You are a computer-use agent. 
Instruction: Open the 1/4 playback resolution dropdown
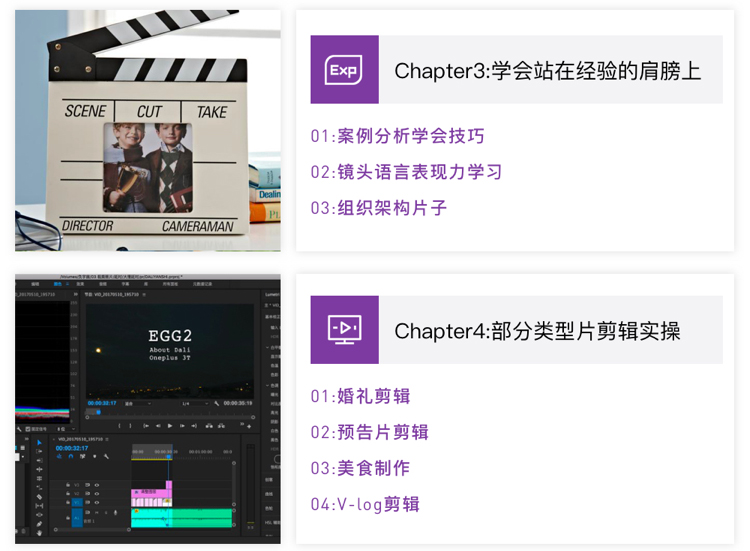click(x=195, y=404)
